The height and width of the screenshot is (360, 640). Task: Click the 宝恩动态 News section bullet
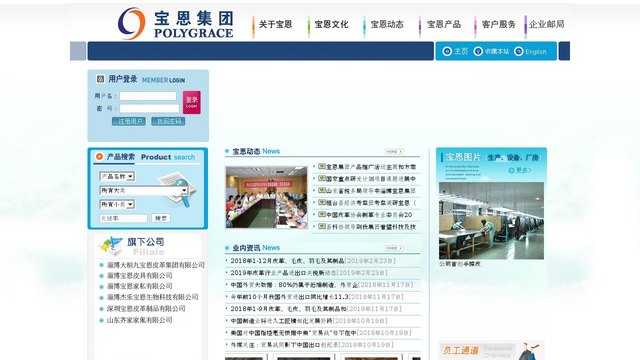coord(227,151)
